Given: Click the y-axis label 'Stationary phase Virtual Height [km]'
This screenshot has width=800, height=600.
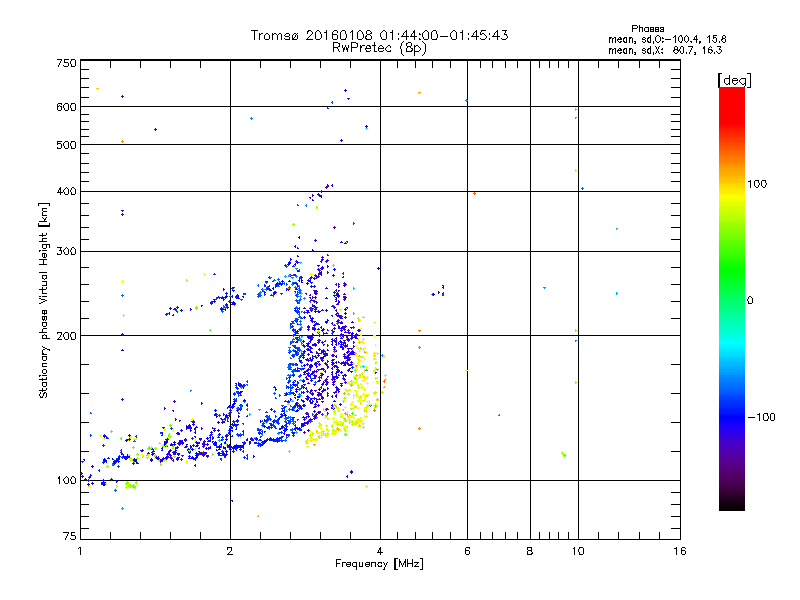Looking at the screenshot, I should coord(43,300).
